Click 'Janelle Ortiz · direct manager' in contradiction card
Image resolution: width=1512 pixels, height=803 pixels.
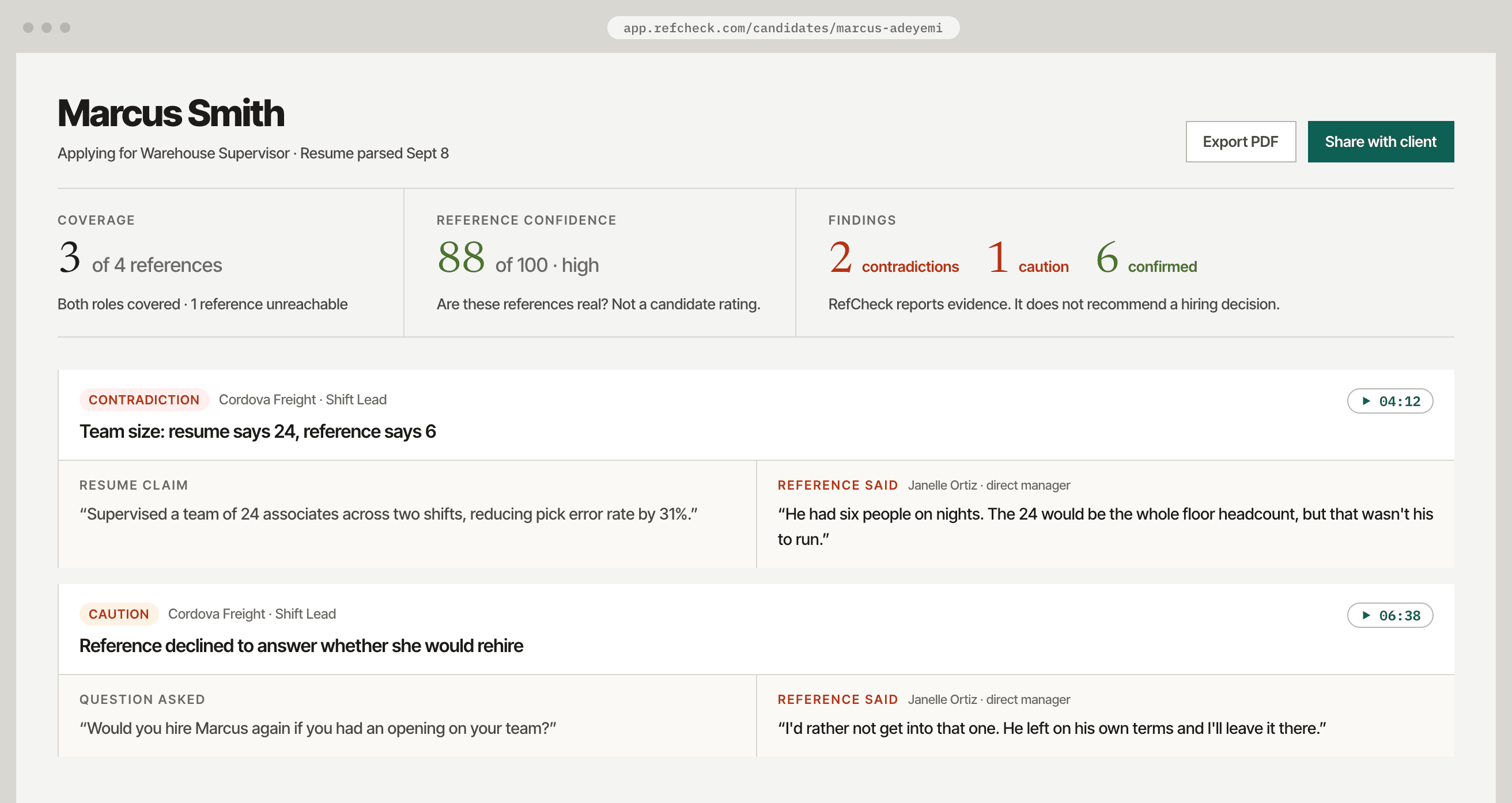click(989, 486)
